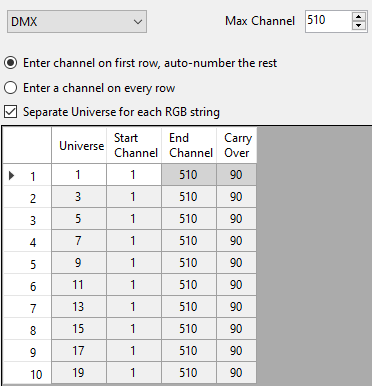Image resolution: width=372 pixels, height=386 pixels.
Task: Click the End Channel column header
Action: (189, 145)
